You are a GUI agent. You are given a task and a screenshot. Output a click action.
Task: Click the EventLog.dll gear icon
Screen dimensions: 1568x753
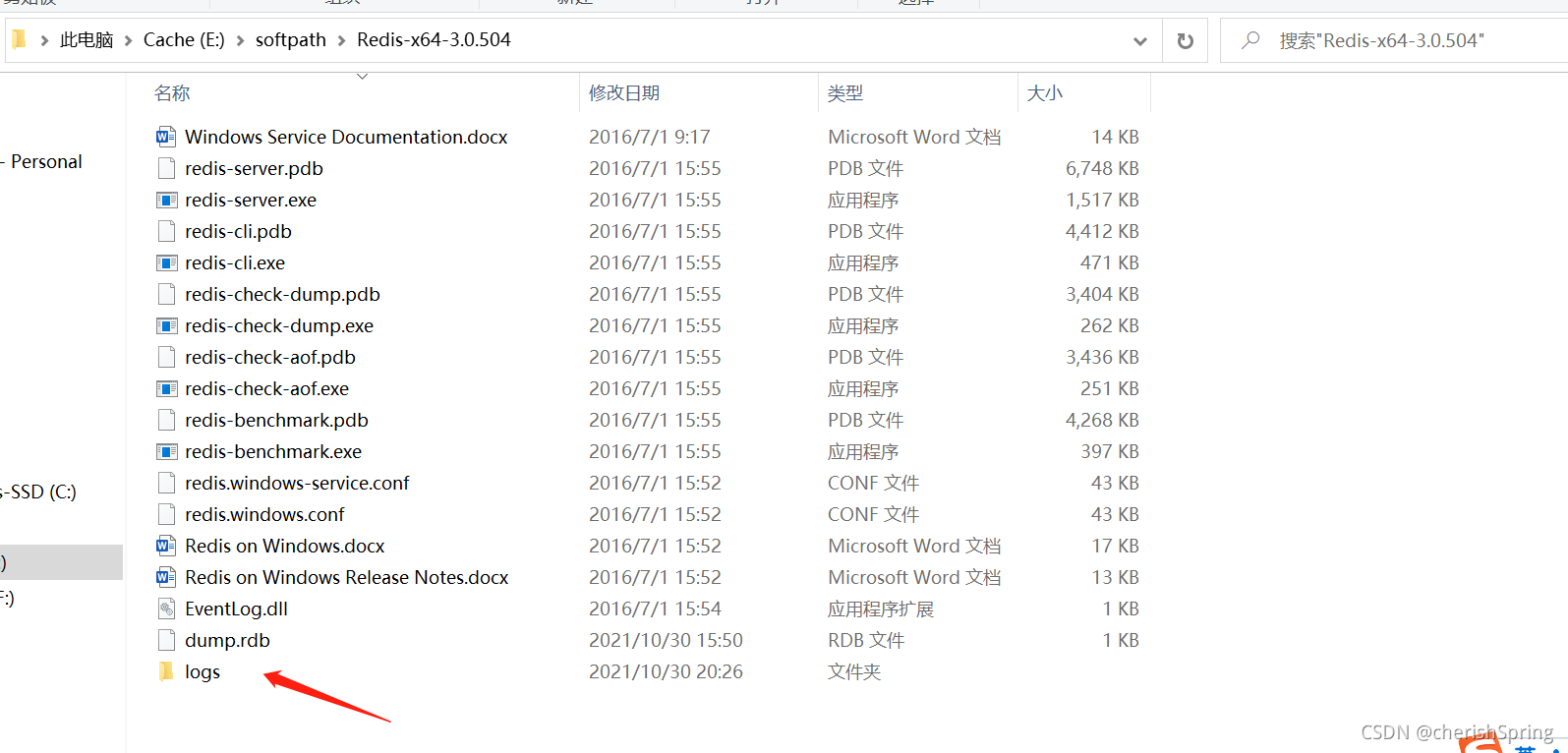point(167,608)
